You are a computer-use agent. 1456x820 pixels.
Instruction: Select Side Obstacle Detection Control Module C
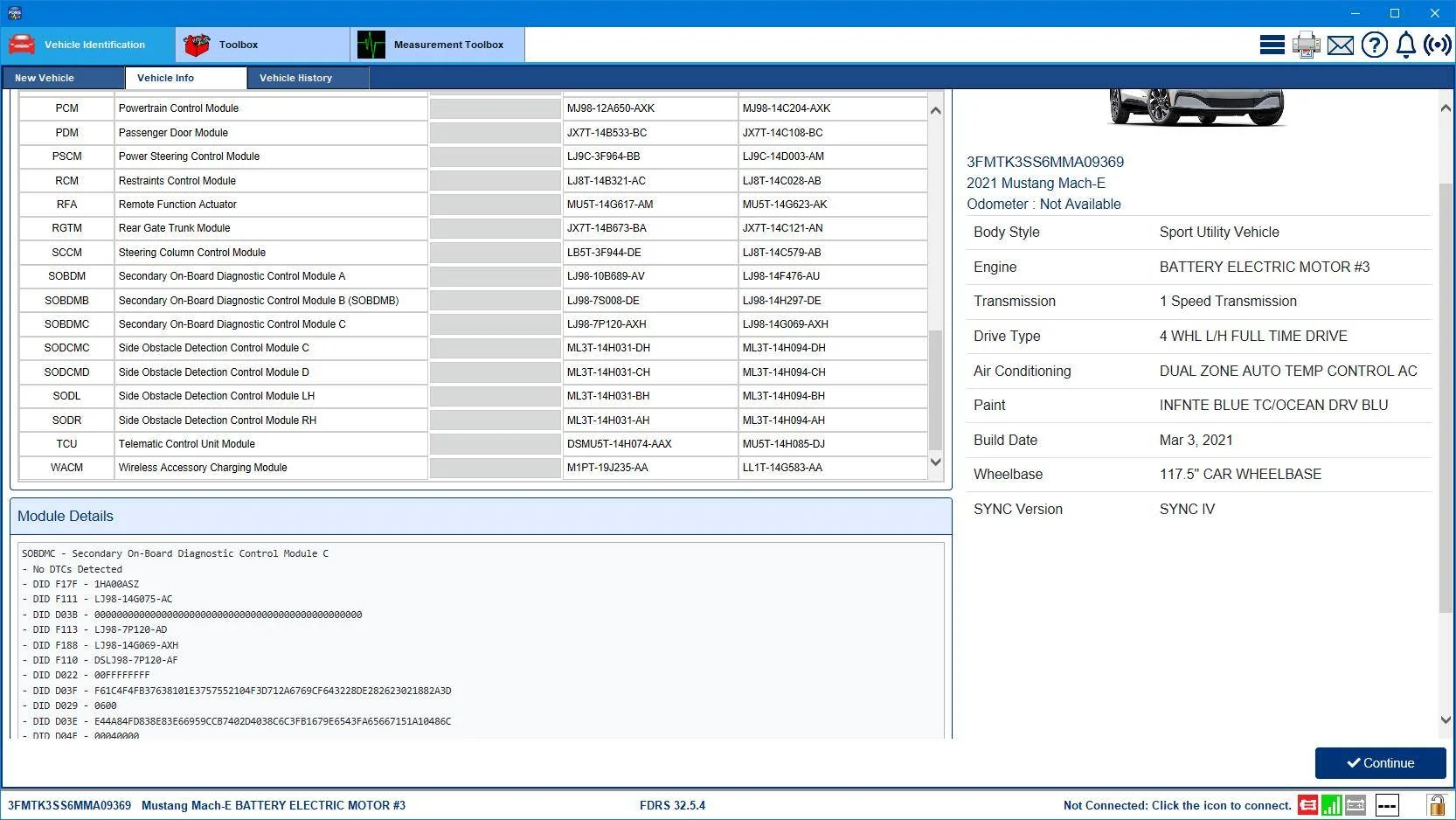pos(473,348)
